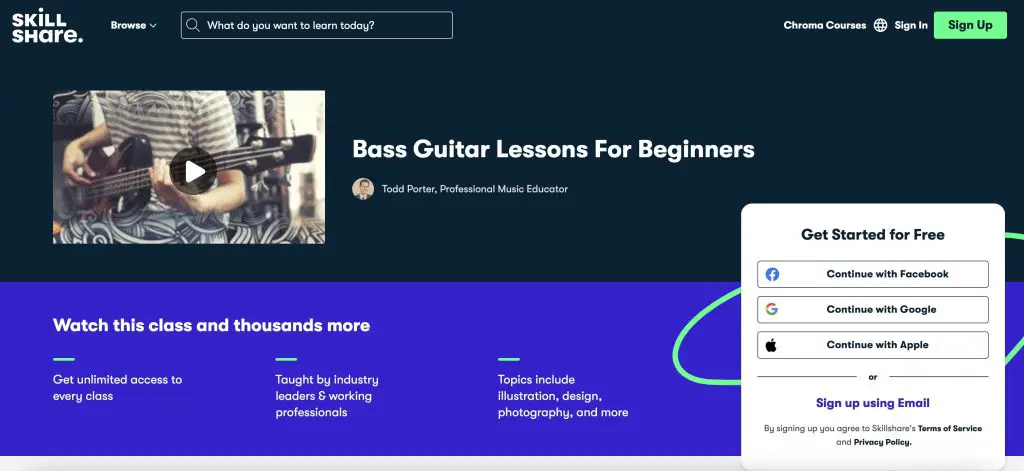1024x471 pixels.
Task: Open the Privacy Policy link
Action: tap(882, 442)
